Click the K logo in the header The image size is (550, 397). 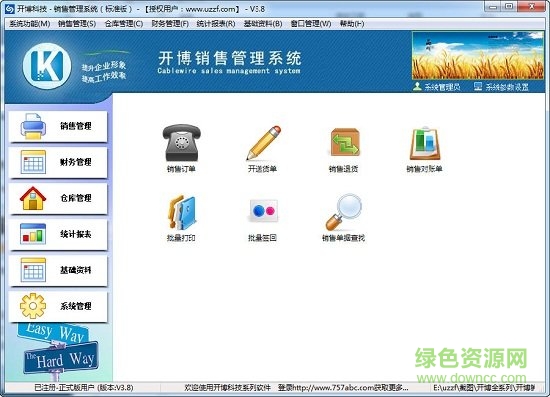[x=47, y=66]
